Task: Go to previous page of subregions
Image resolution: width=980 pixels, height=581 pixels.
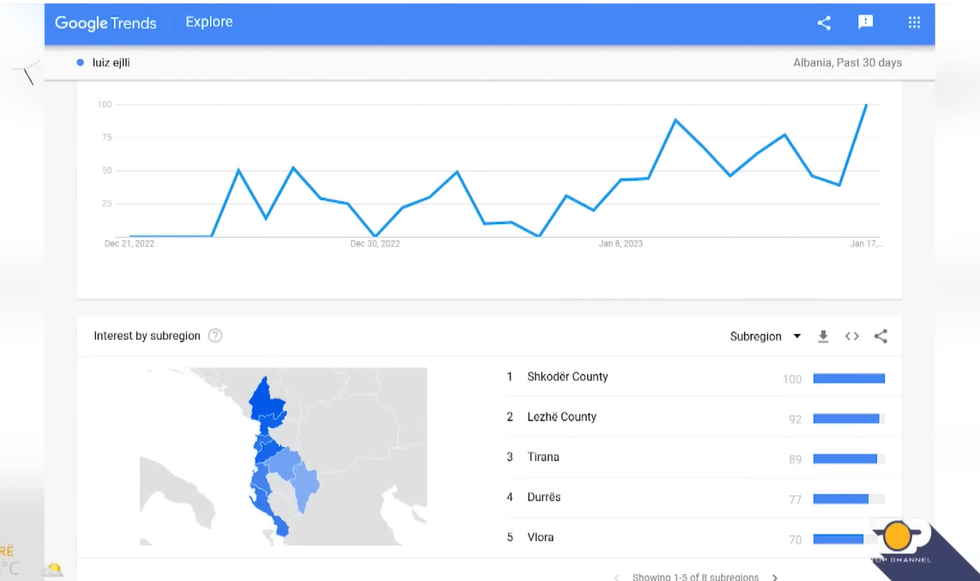Action: (616, 577)
